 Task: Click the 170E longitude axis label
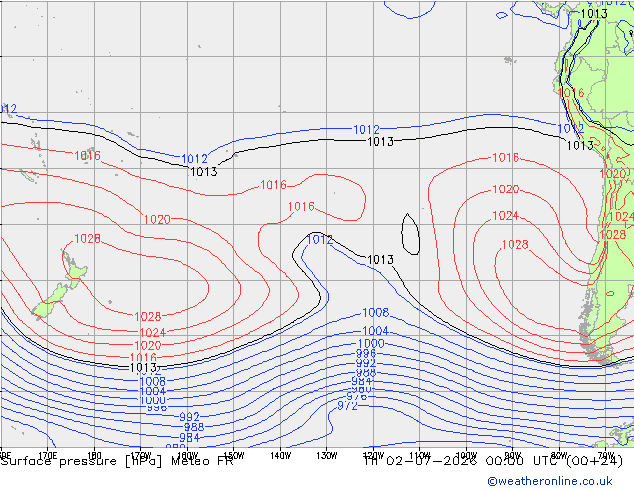pos(47,456)
